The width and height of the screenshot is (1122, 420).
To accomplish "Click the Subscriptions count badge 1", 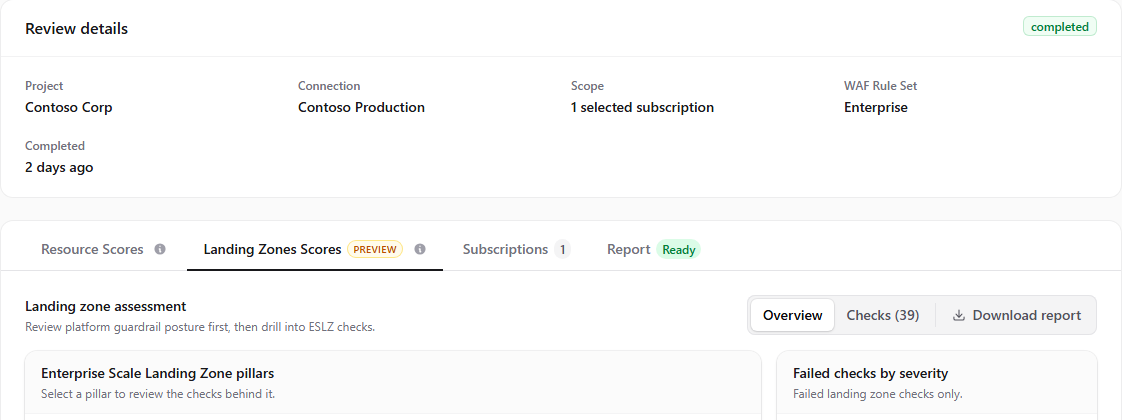I will click(562, 249).
